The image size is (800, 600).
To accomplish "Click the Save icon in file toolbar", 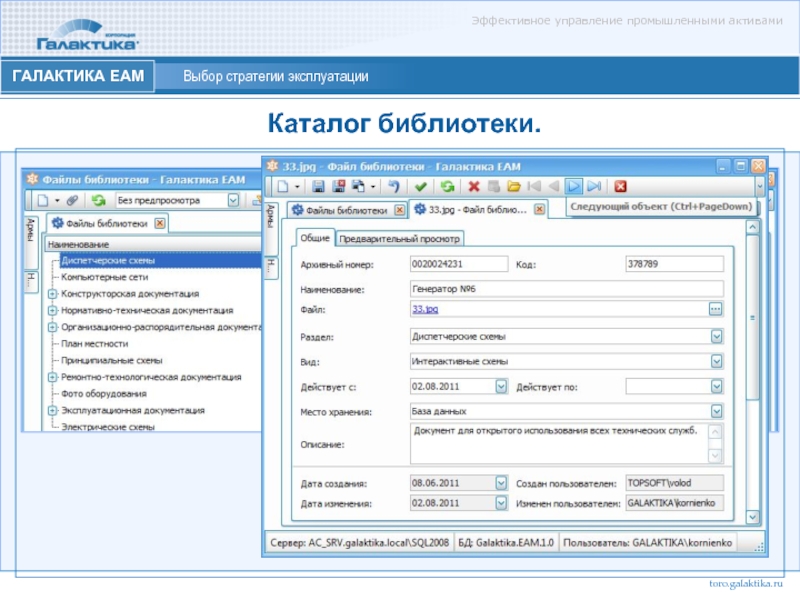I will pos(318,186).
